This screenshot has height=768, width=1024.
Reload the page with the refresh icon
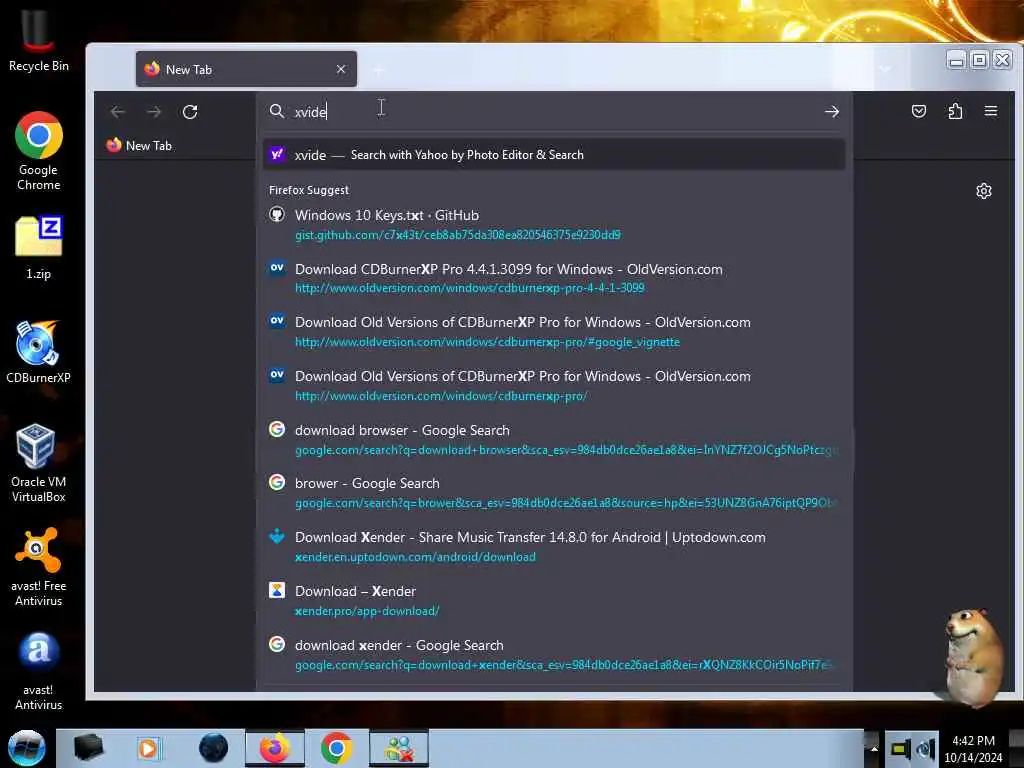pos(190,112)
